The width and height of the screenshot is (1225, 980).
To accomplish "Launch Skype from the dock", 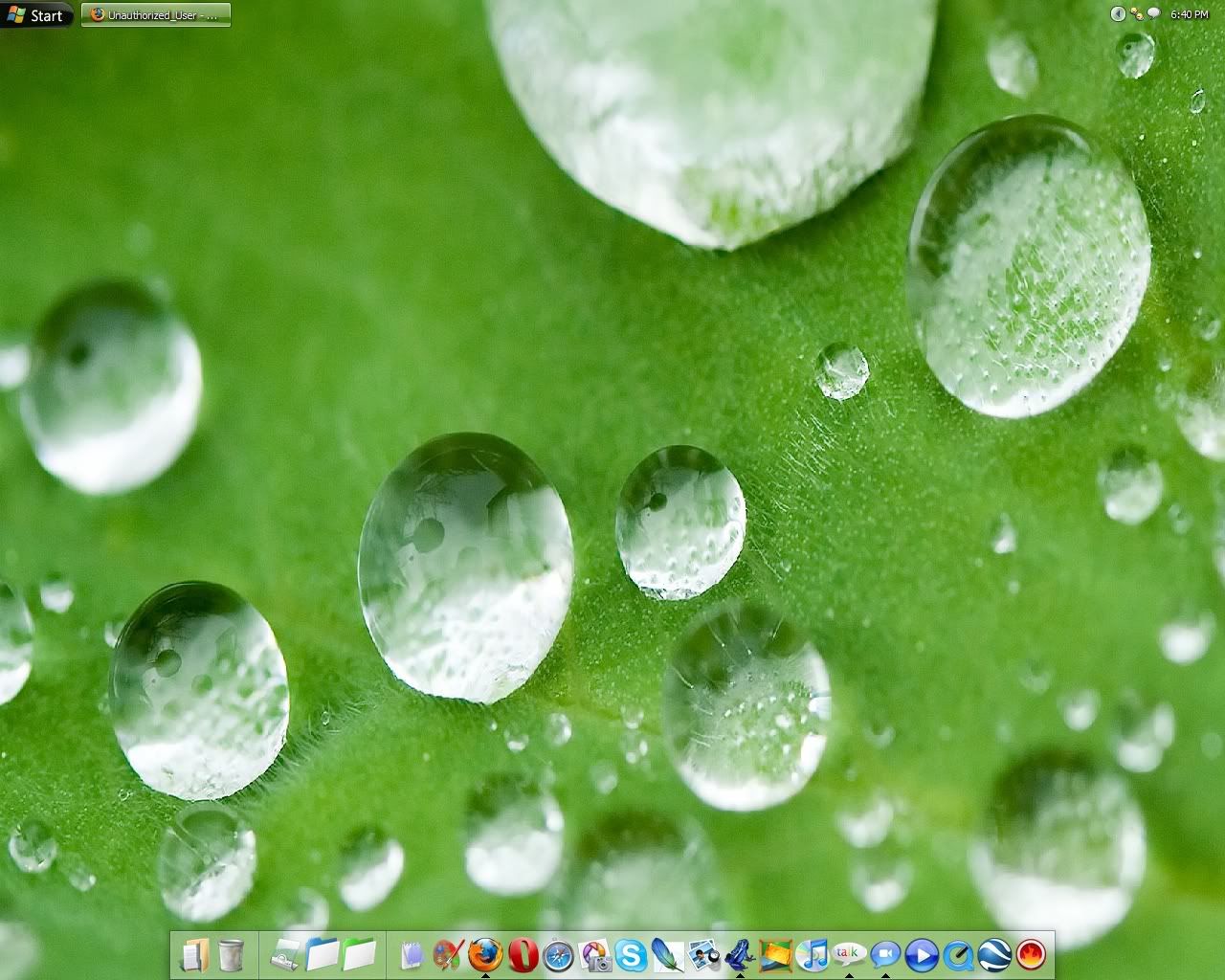I will [632, 954].
